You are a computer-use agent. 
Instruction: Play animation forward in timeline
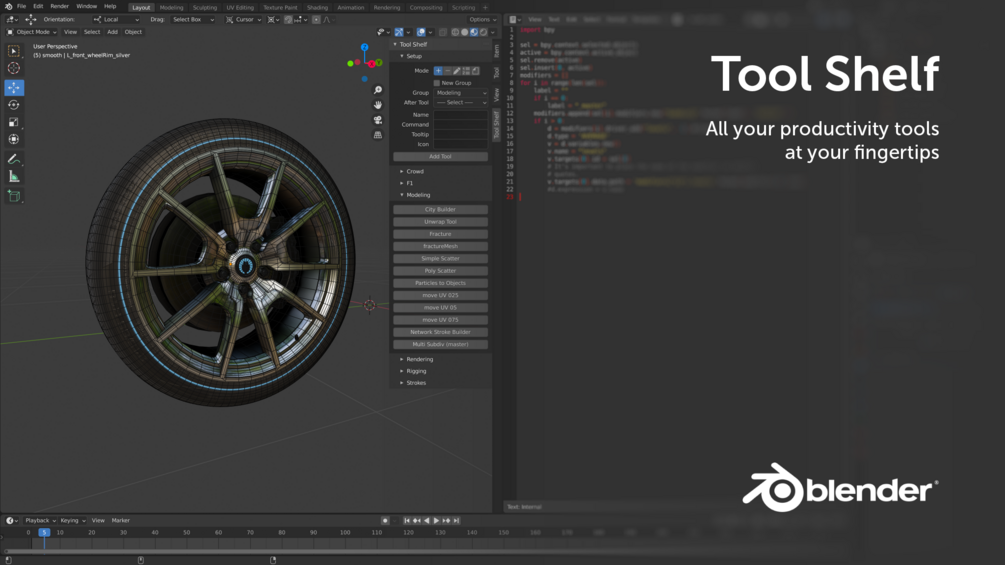click(436, 521)
